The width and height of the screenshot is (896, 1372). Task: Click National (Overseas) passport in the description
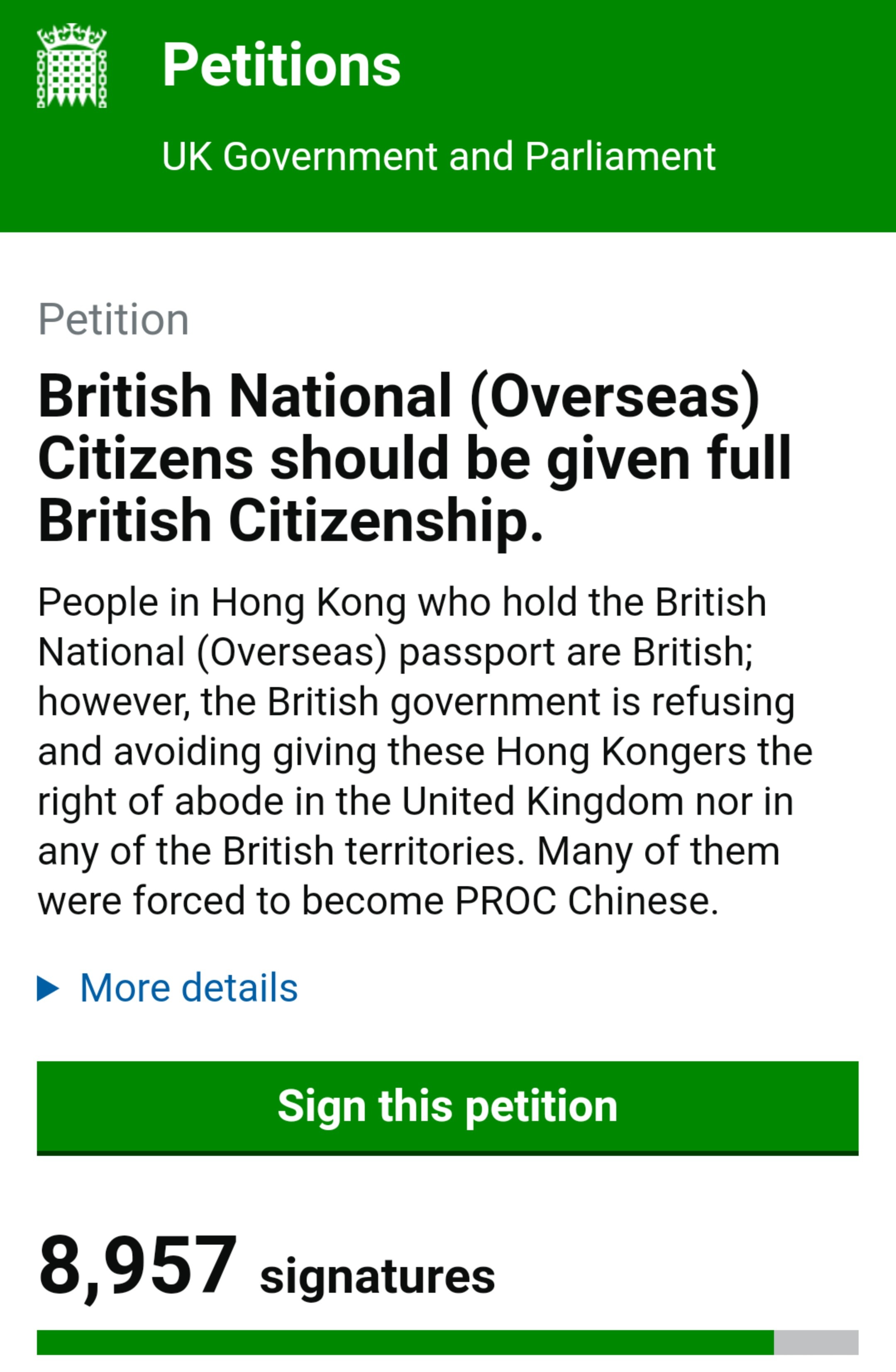coord(296,653)
